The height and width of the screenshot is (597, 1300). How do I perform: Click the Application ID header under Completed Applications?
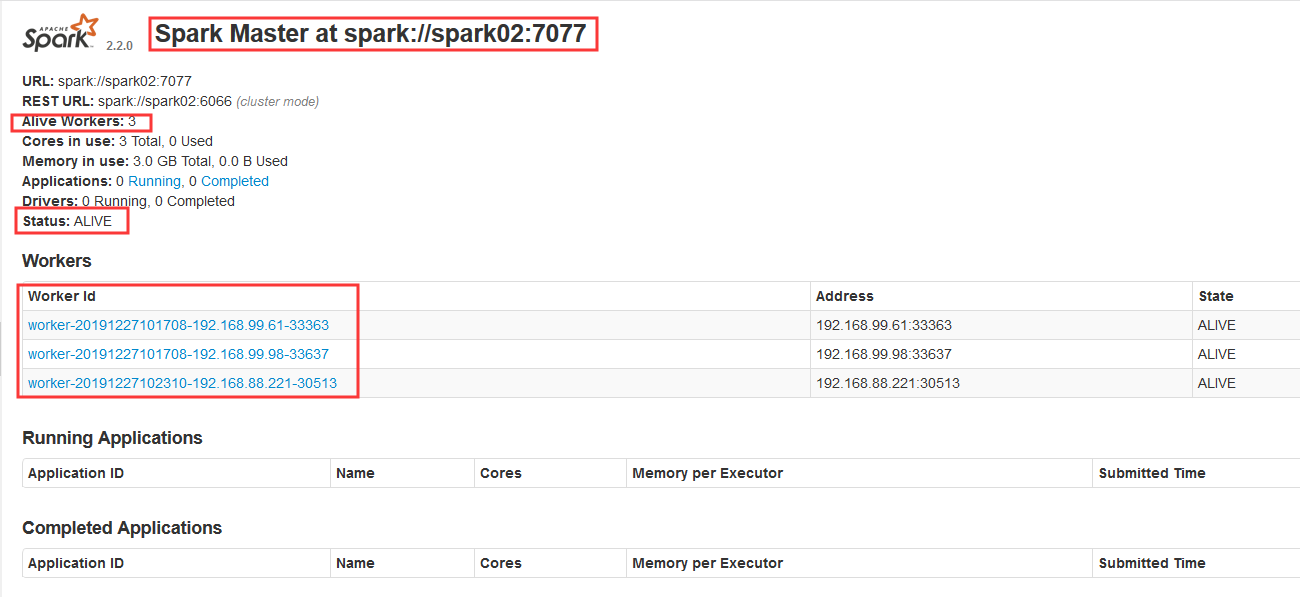click(75, 562)
